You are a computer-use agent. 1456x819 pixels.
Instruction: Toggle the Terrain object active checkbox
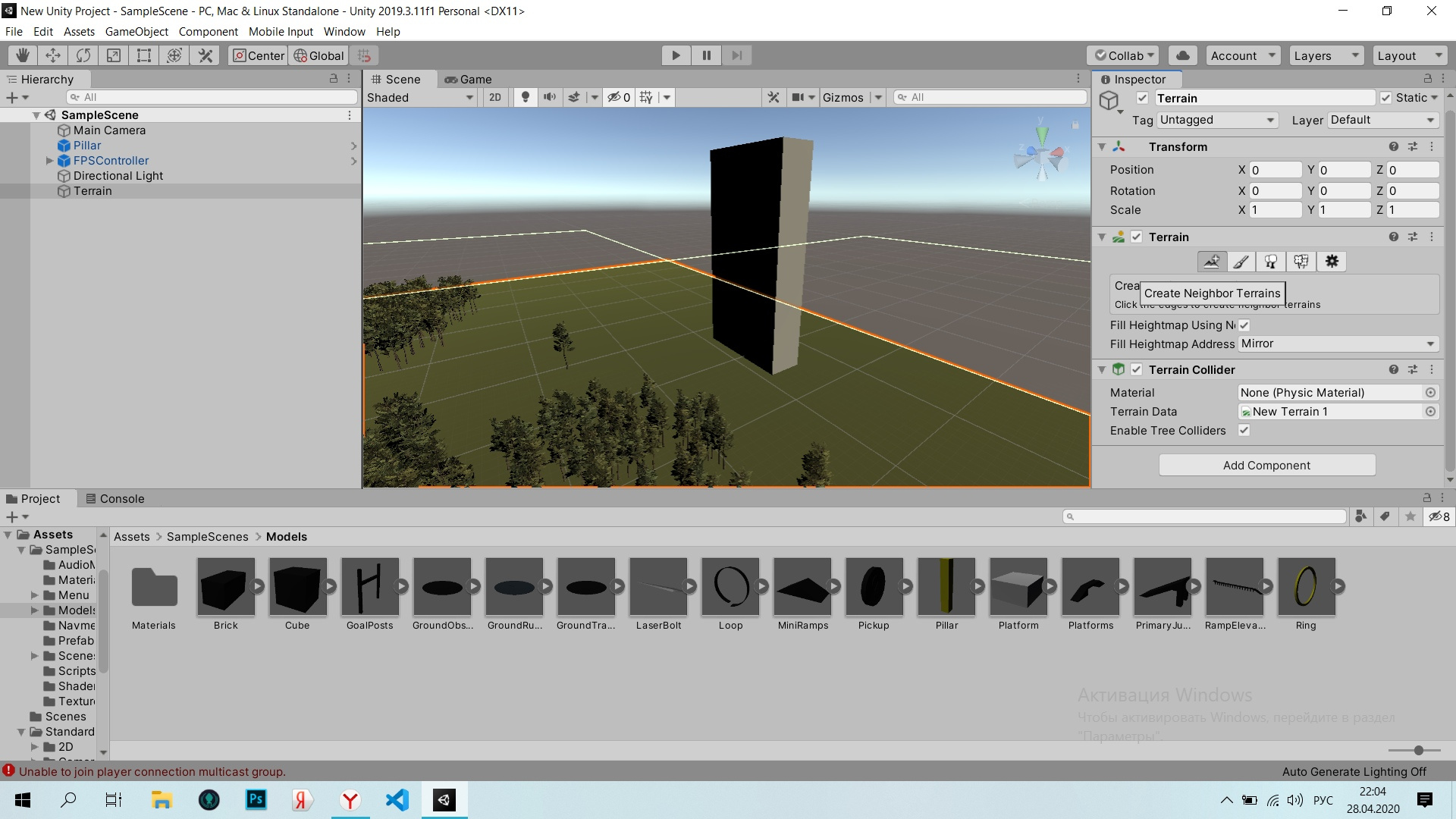(1142, 98)
